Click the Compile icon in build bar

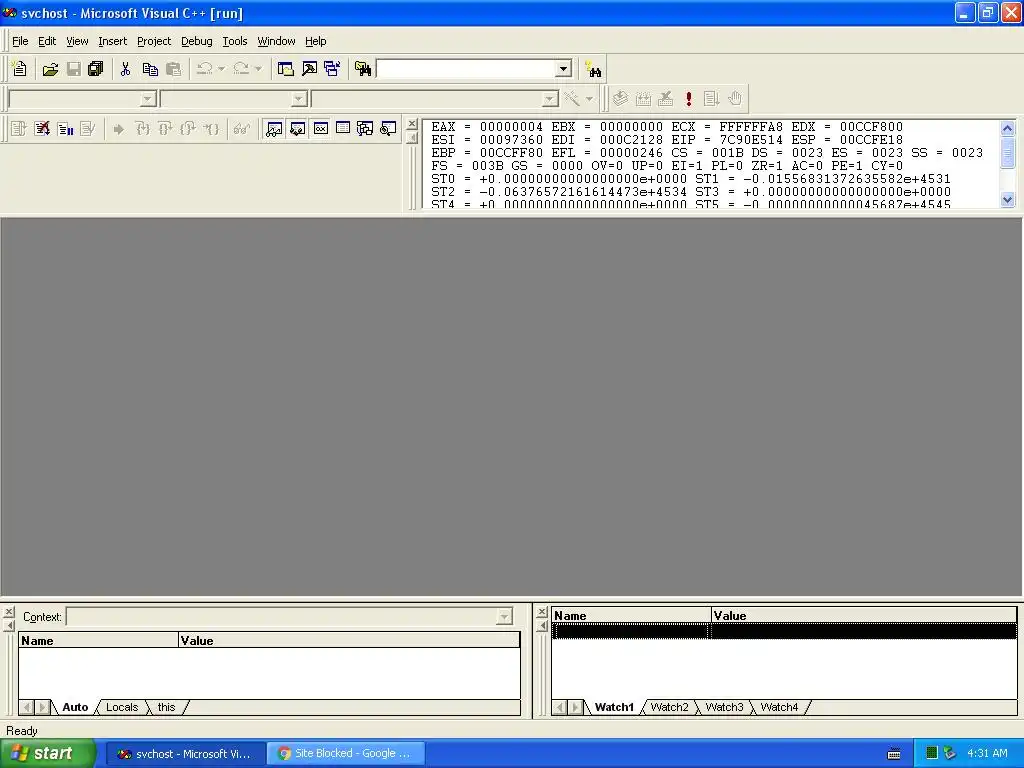(620, 99)
